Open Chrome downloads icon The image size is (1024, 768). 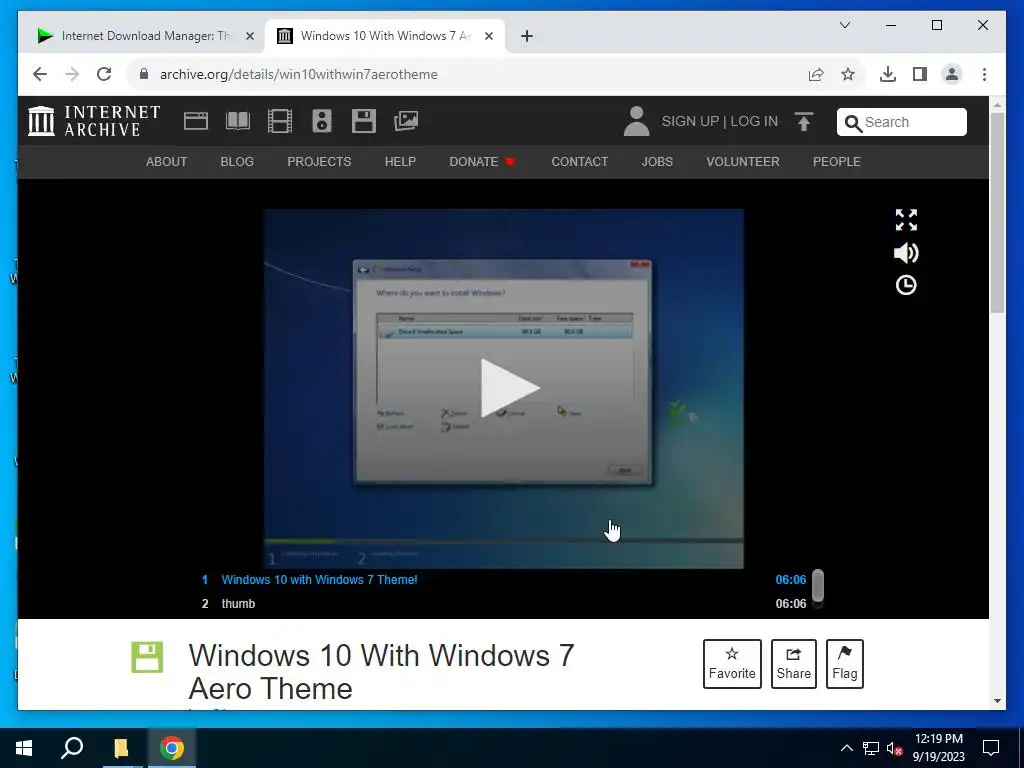point(888,74)
